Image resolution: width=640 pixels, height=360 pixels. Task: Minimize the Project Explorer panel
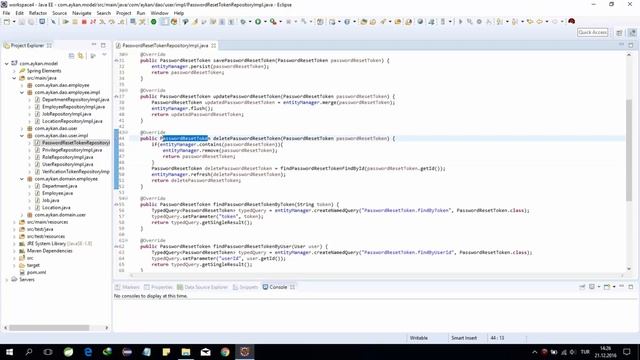(94, 45)
